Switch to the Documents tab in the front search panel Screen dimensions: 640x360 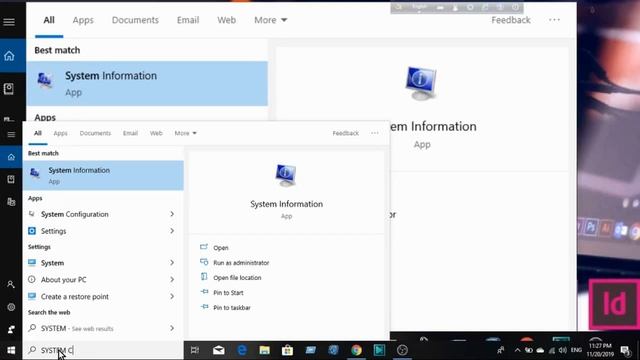(x=95, y=133)
